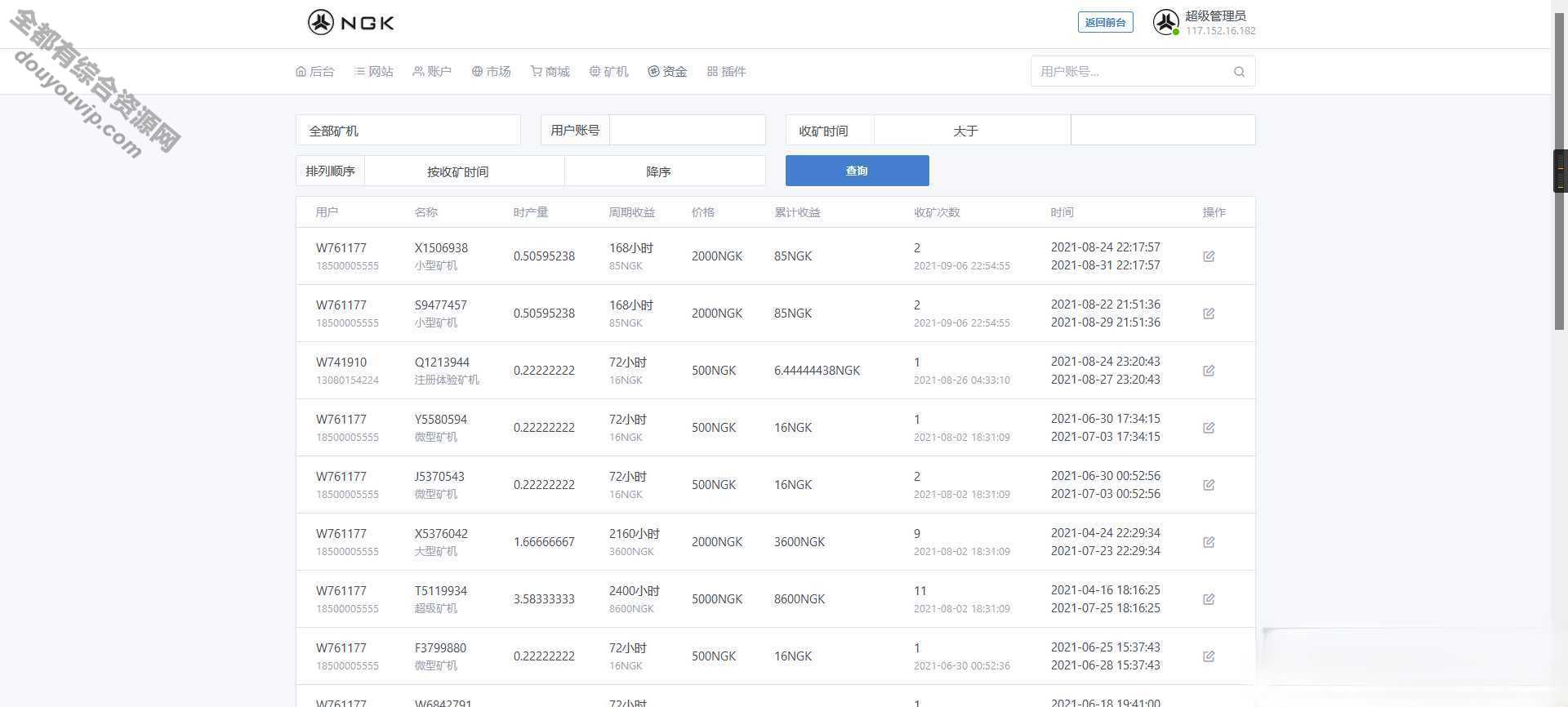The height and width of the screenshot is (707, 1568).
Task: Open the 插件 menu
Action: 727,72
